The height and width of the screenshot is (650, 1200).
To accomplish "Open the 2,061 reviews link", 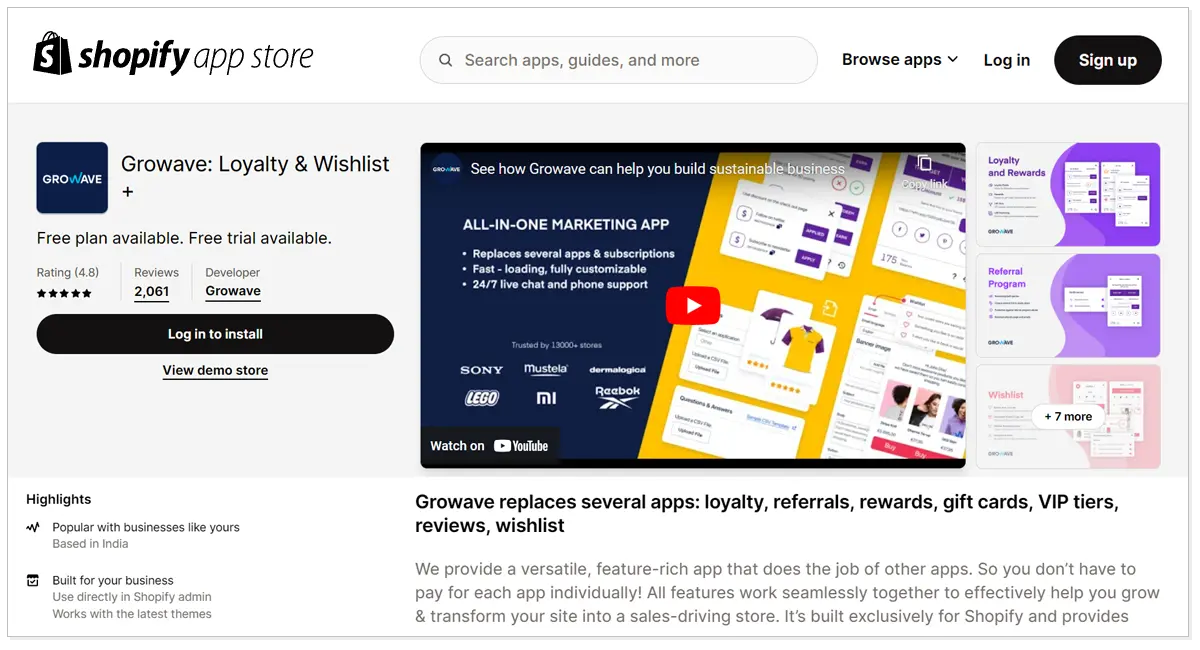I will 152,292.
